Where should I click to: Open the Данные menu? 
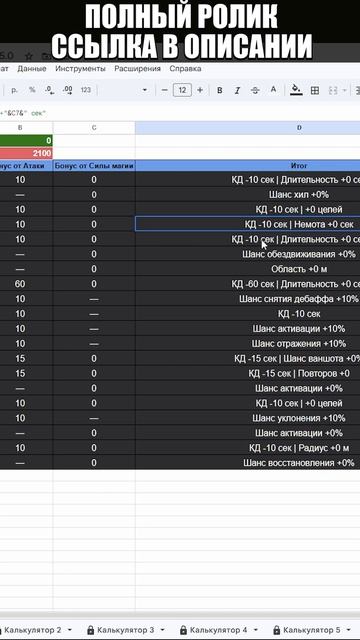coord(31,69)
